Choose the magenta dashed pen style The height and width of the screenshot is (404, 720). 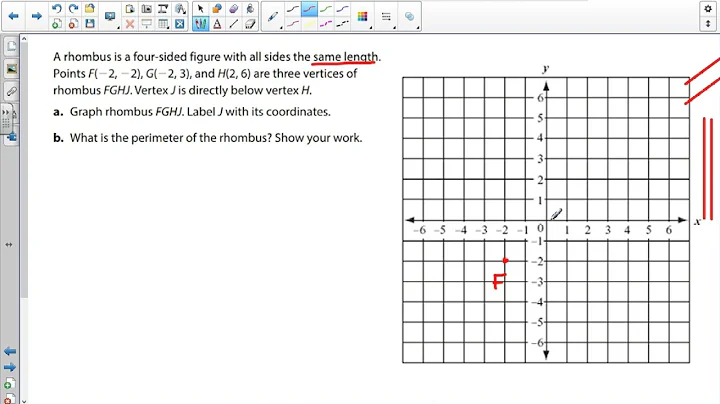coord(326,24)
